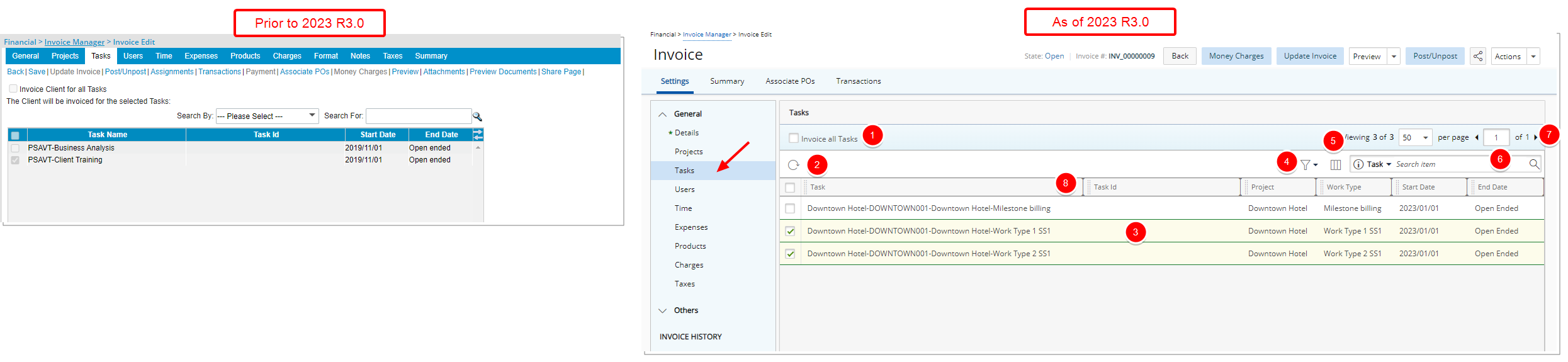Screen dimensions: 1568x362
Task: Click the Back button in new Invoice
Action: tap(1180, 56)
